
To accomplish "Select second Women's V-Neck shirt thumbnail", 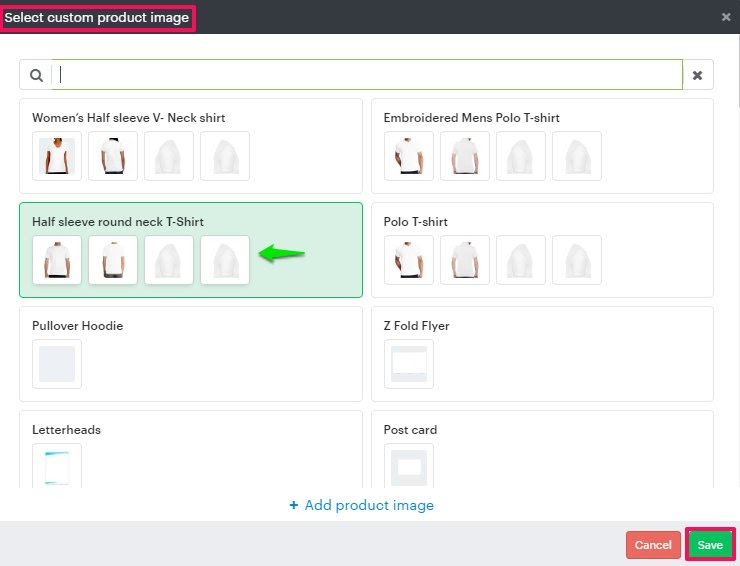I will coord(113,156).
